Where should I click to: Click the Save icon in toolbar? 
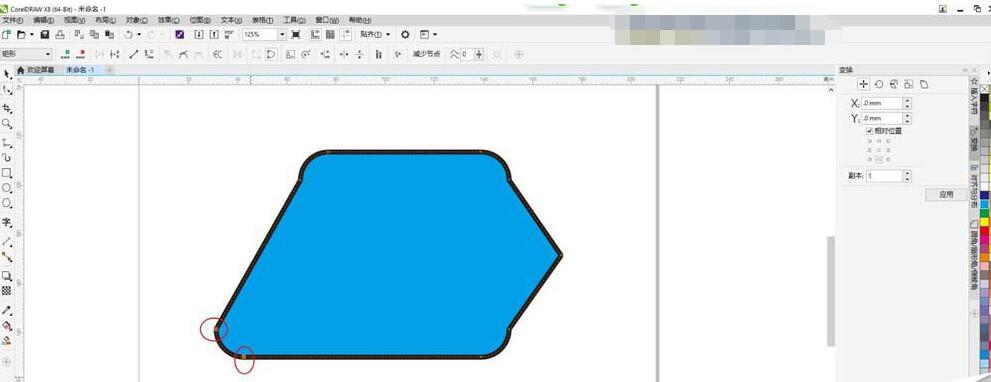(45, 34)
